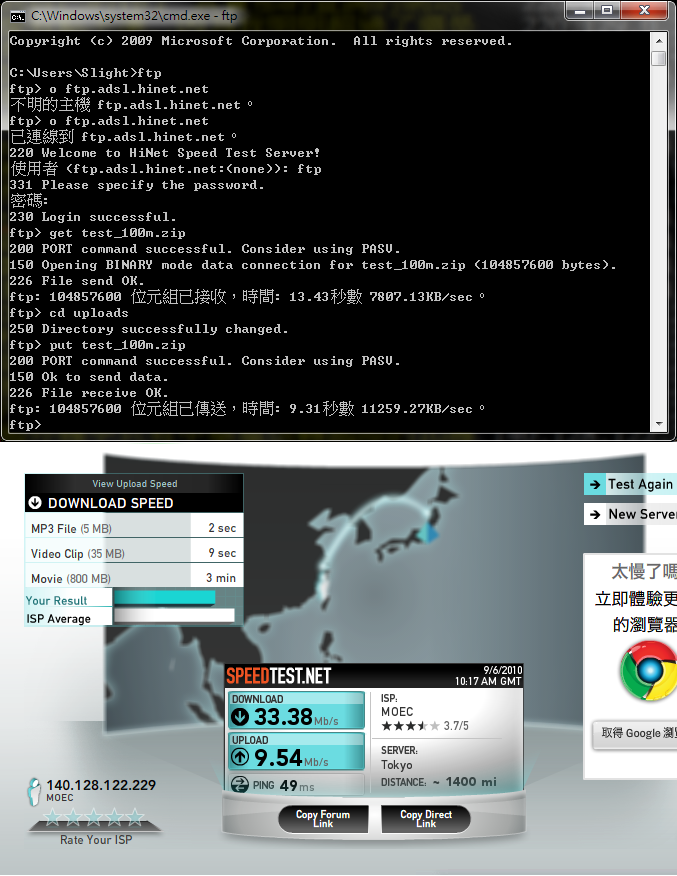Screen dimensions: 677x876
Task: Click the upload arrow icon beside 9.54
Action: (241, 757)
